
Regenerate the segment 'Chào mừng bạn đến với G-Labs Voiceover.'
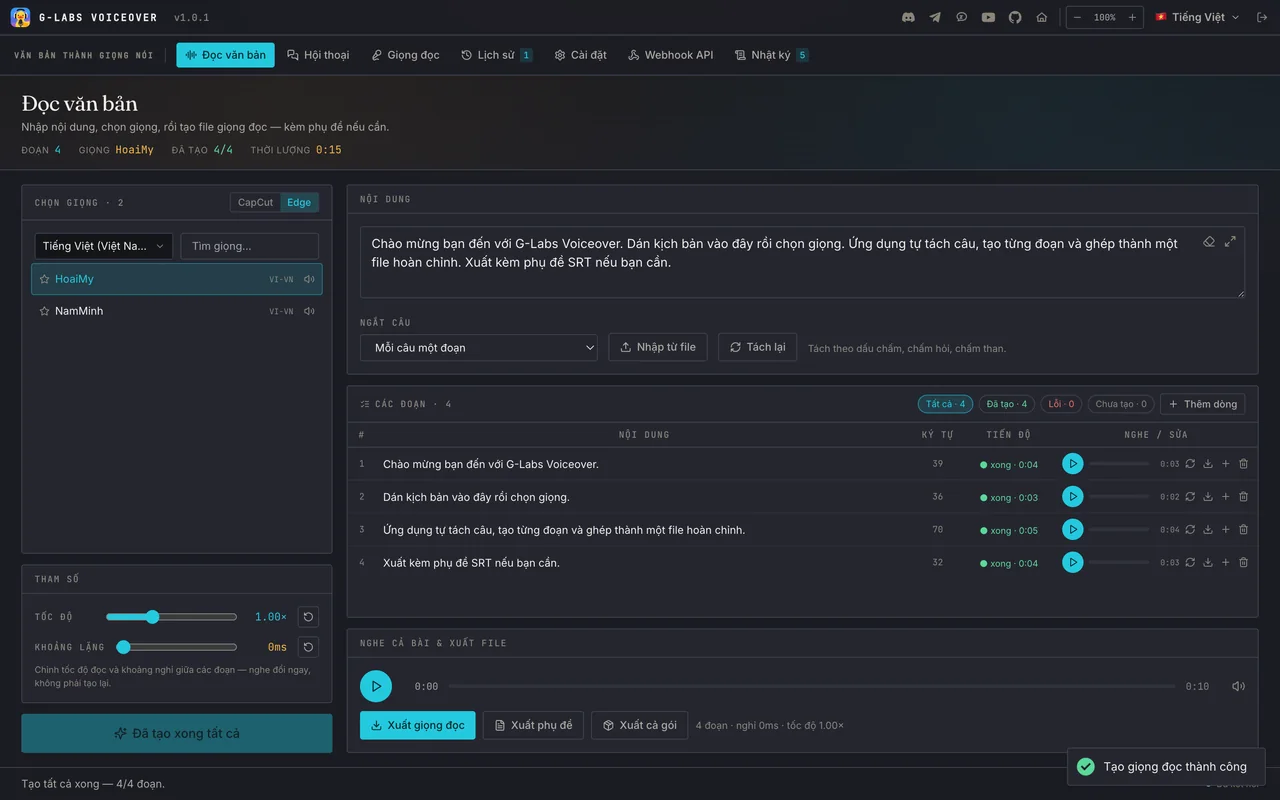(x=1190, y=464)
